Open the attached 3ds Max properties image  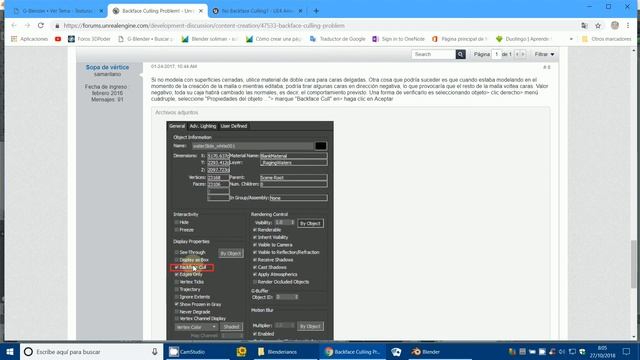click(x=250, y=231)
